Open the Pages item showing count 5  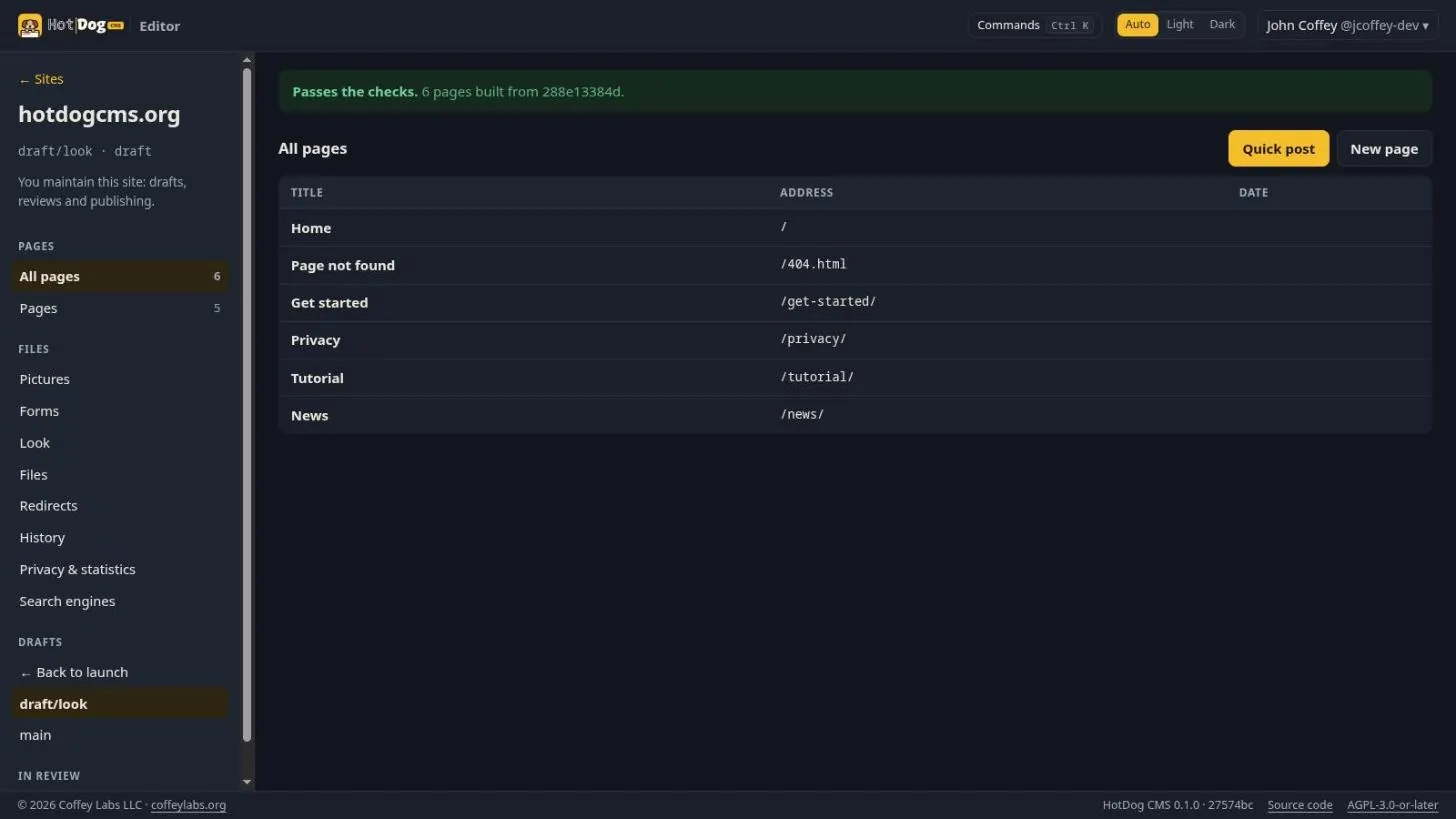point(120,309)
